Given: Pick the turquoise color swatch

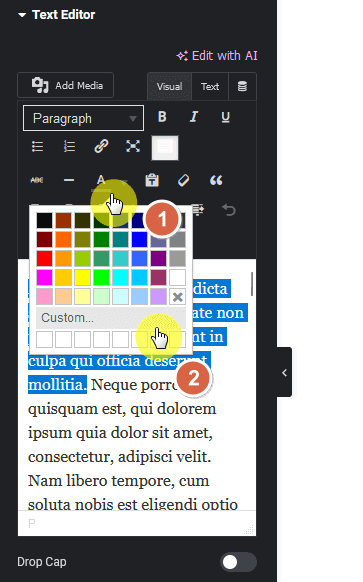Looking at the screenshot, I should pos(120,258).
